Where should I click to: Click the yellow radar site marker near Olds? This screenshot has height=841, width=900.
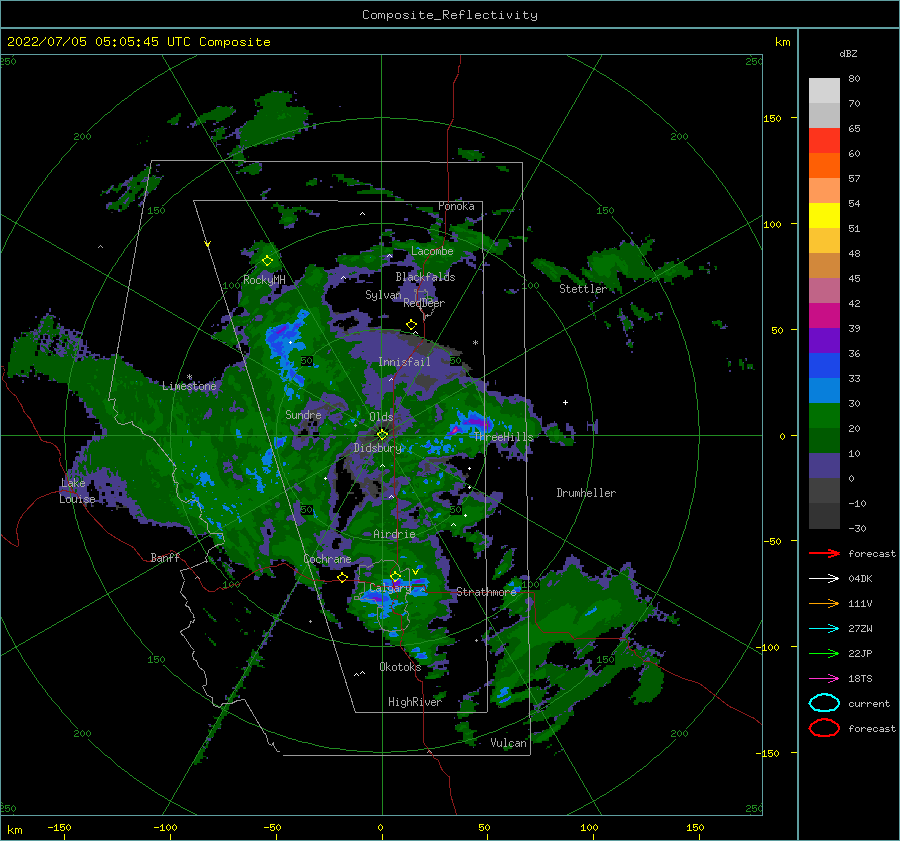(x=382, y=435)
